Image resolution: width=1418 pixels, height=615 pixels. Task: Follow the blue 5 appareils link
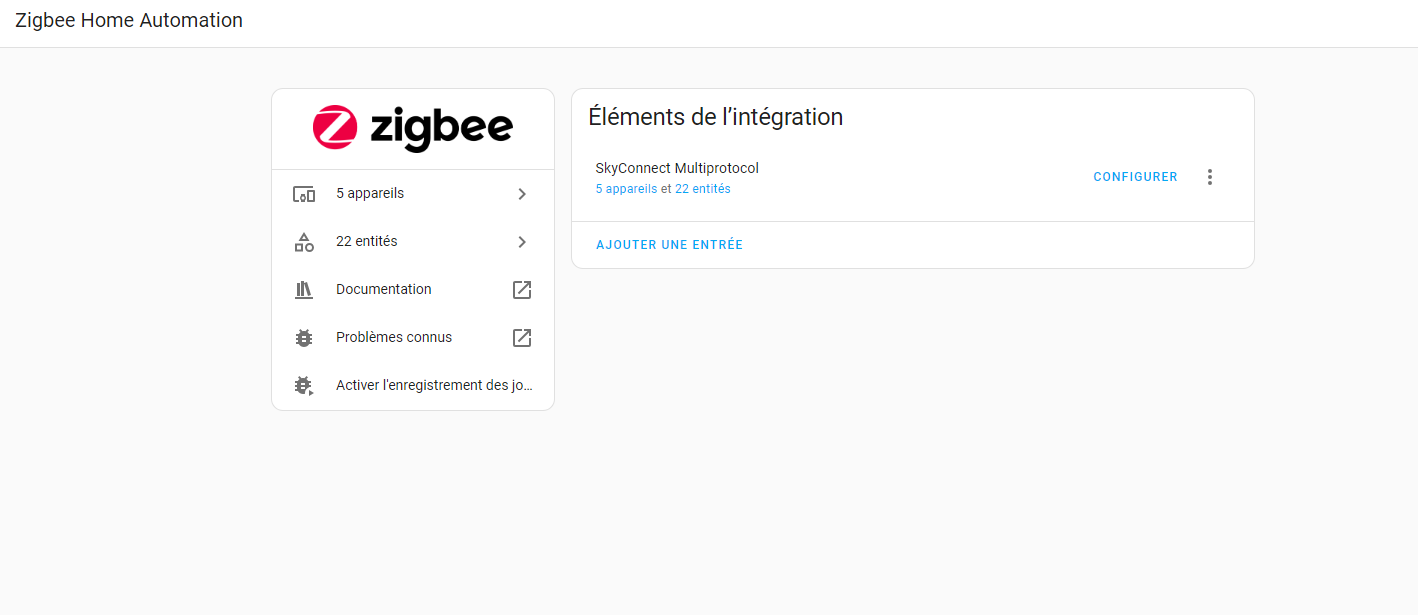coord(626,189)
